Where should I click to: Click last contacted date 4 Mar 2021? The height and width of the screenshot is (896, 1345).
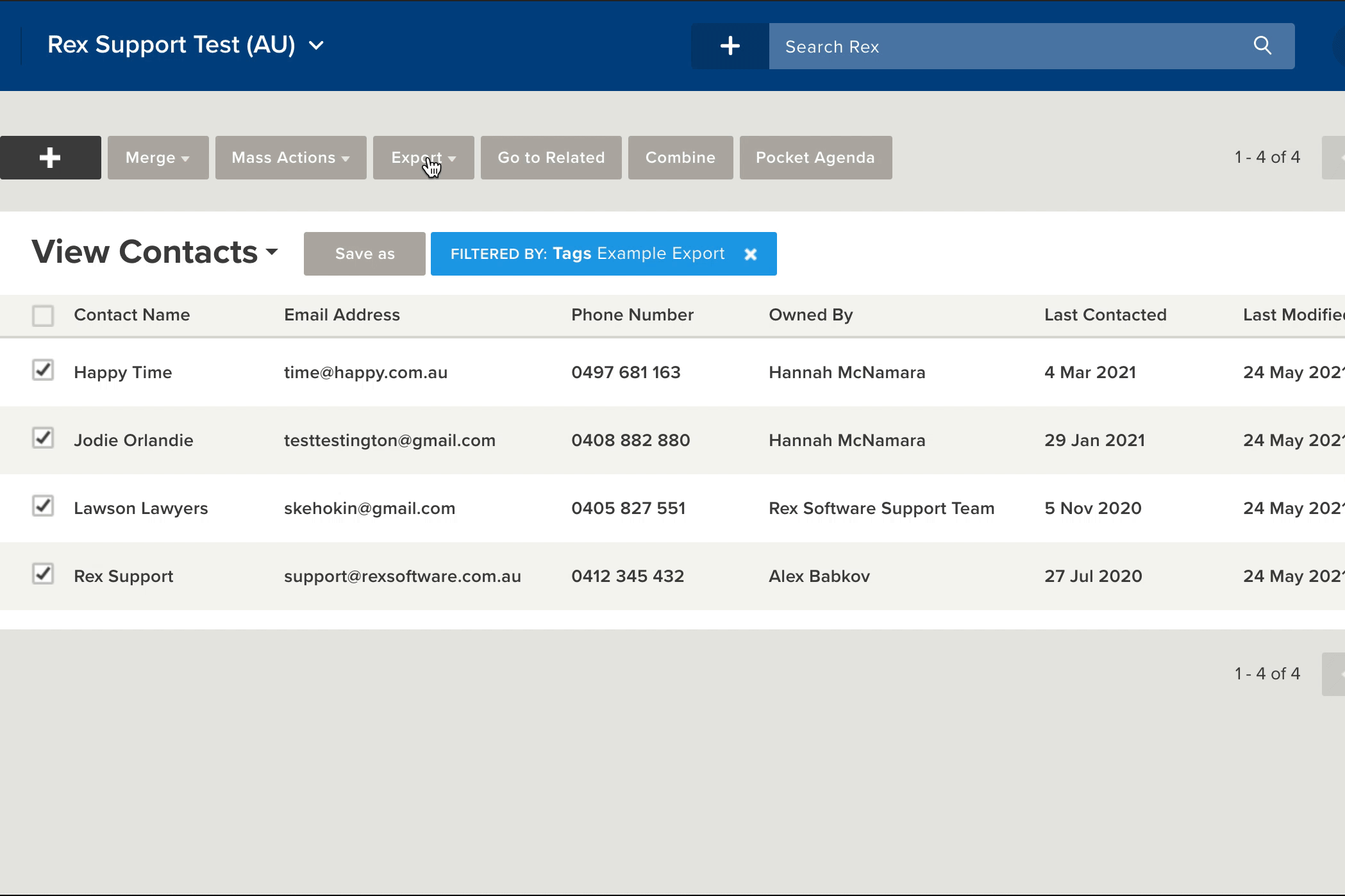coord(1090,372)
